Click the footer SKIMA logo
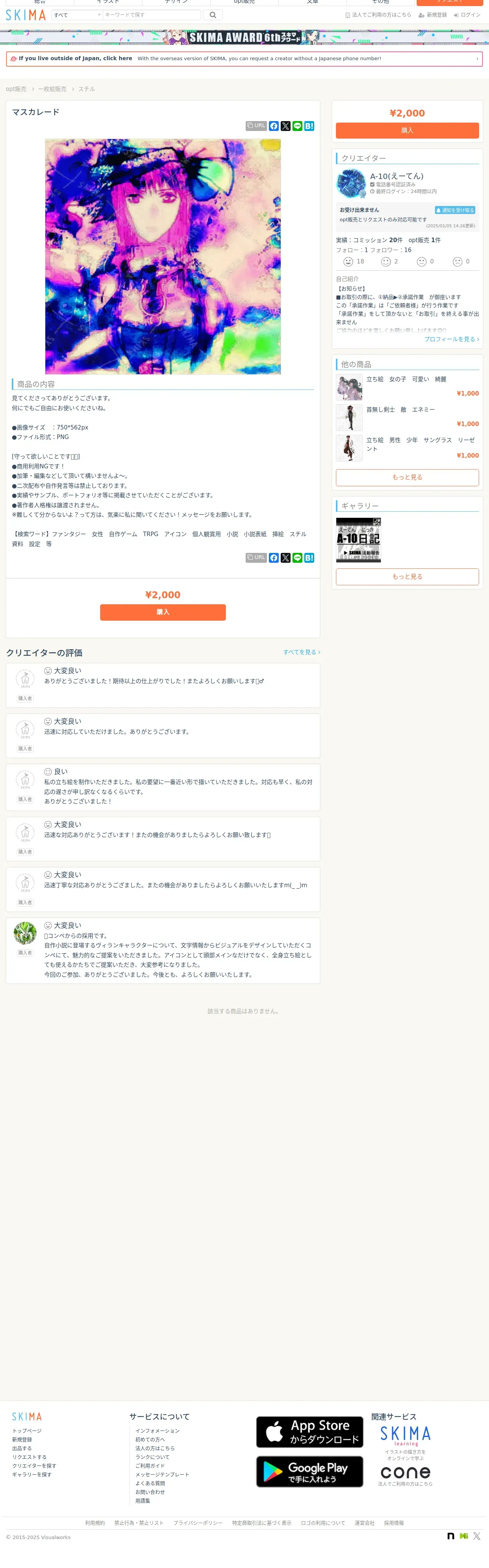489x1568 pixels. click(x=27, y=1416)
